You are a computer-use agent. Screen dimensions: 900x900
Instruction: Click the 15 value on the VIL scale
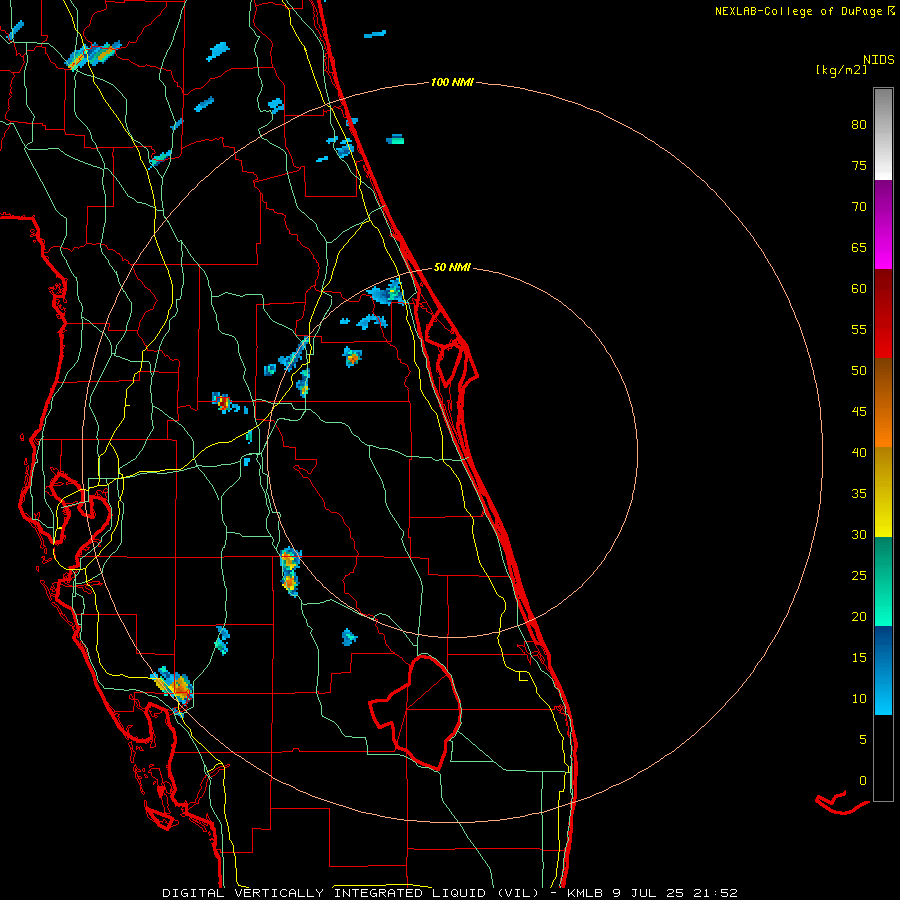click(859, 658)
